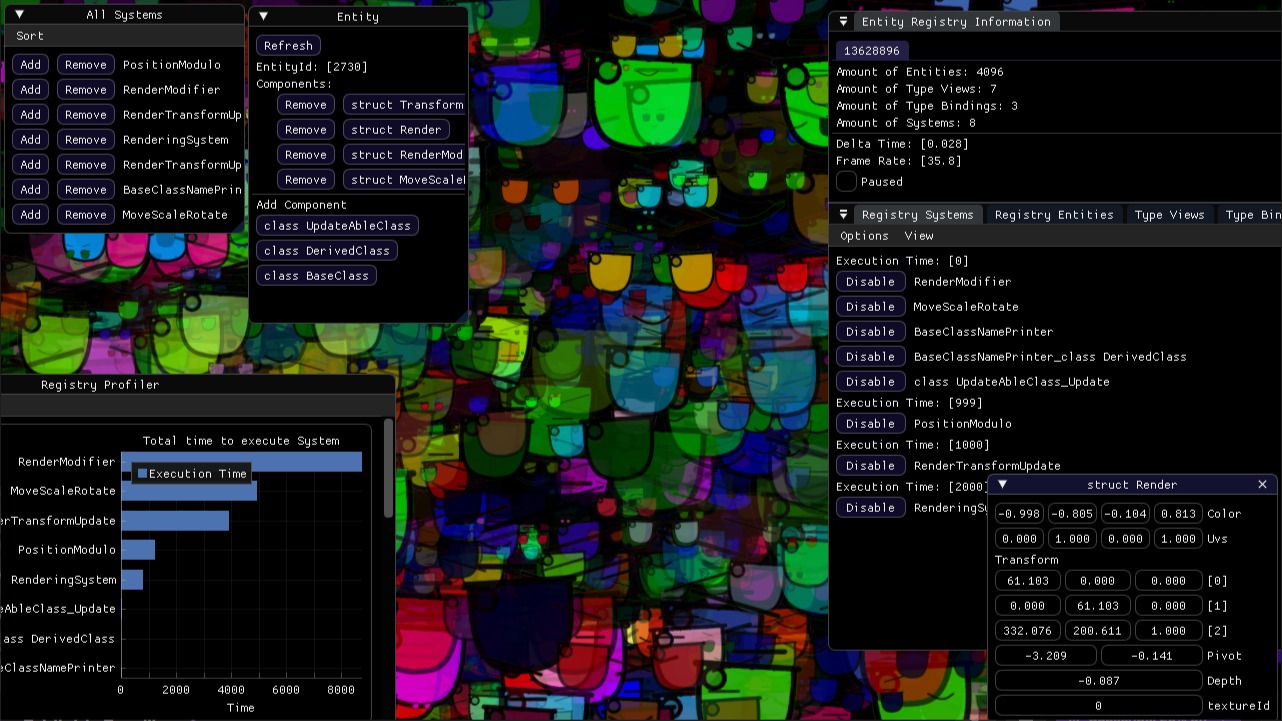This screenshot has width=1282, height=721.
Task: Add the BaseClassNamePrinter system
Action: [x=31, y=189]
